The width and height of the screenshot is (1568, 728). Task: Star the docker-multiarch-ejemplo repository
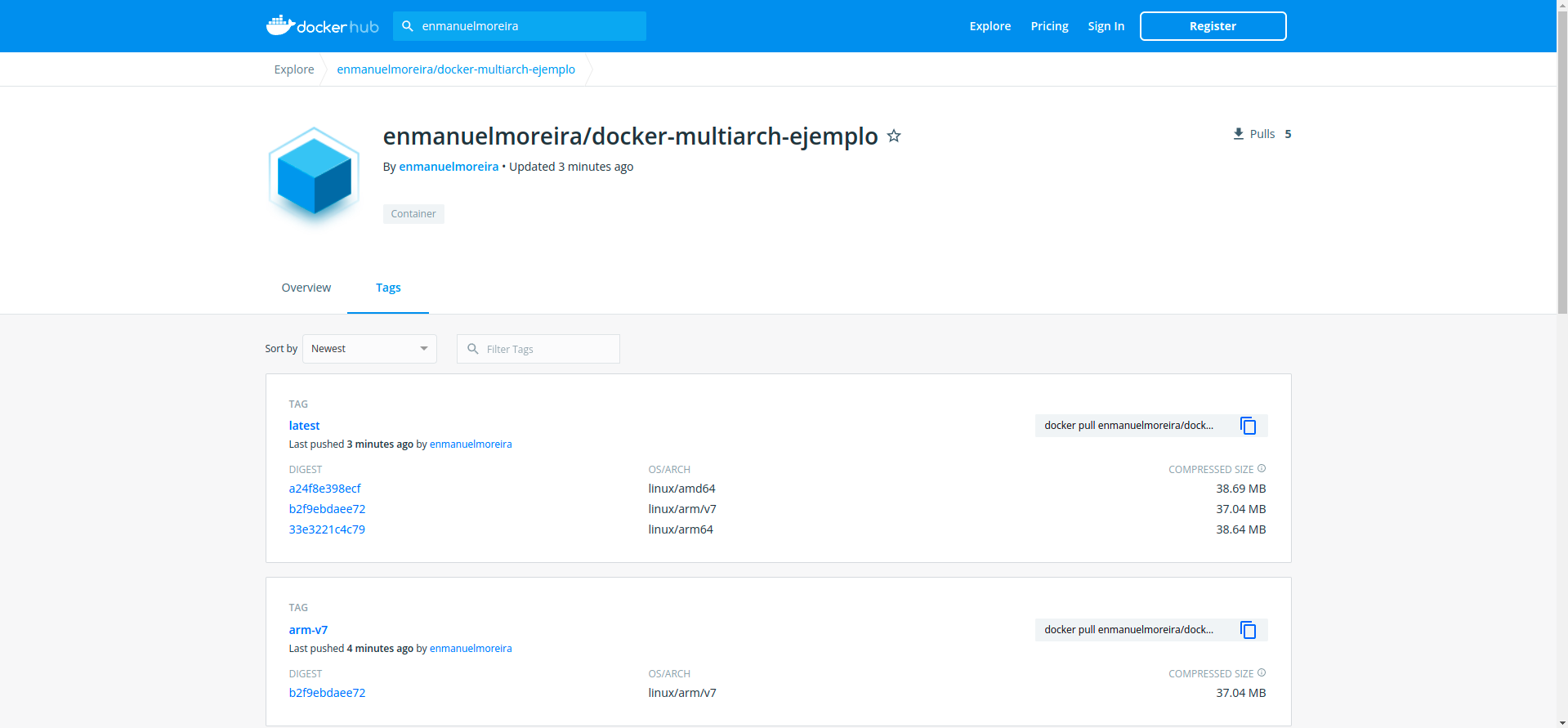coord(894,136)
